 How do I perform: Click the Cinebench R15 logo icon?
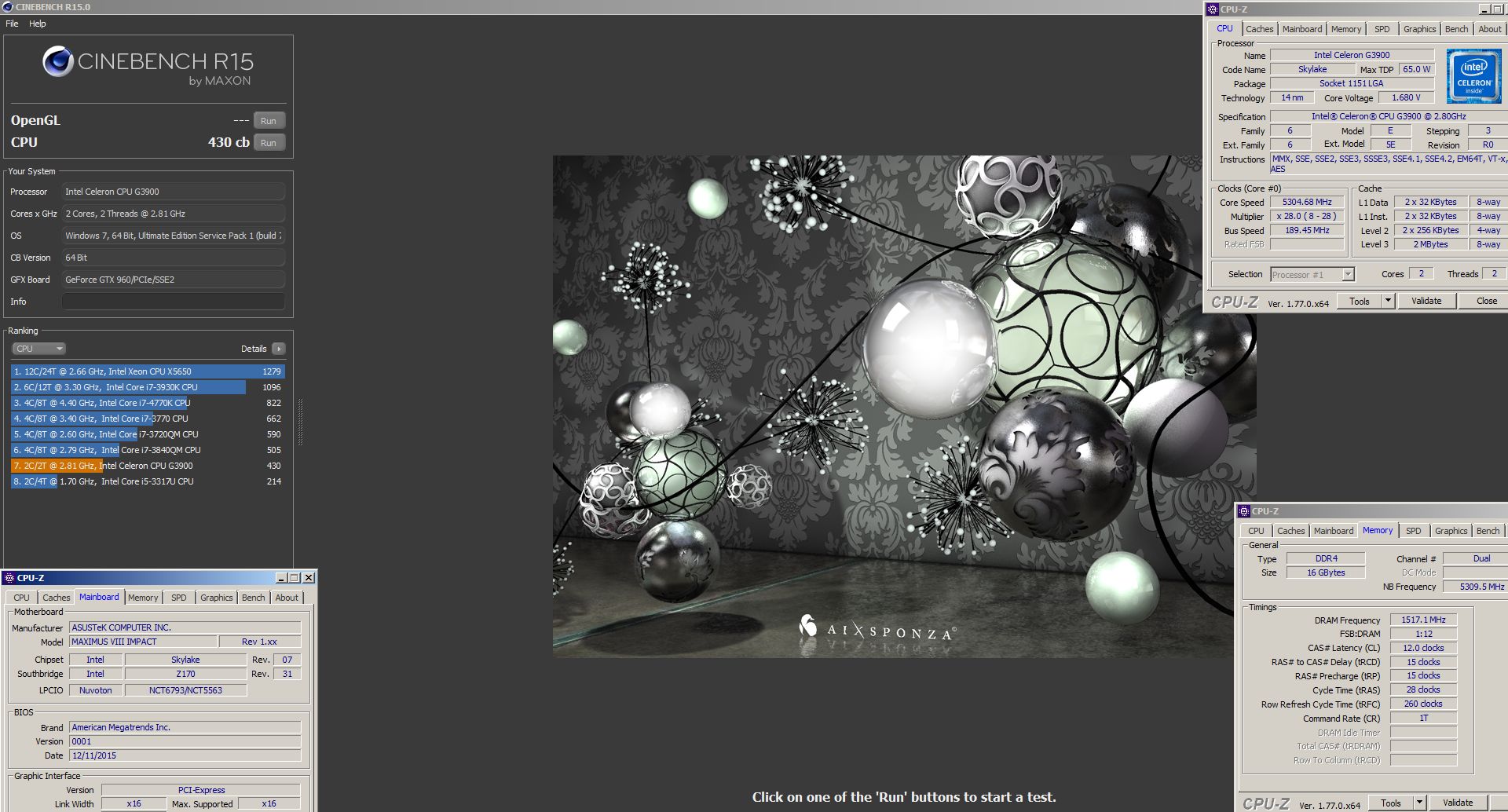click(58, 61)
